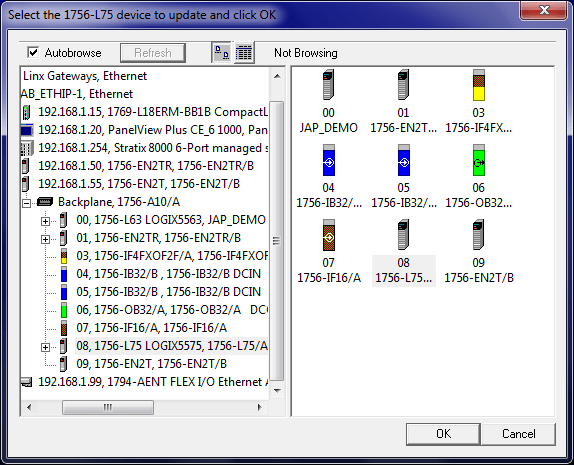Image resolution: width=574 pixels, height=465 pixels.
Task: Select '07, 1756-IF16/A' tree row
Action: (152, 328)
